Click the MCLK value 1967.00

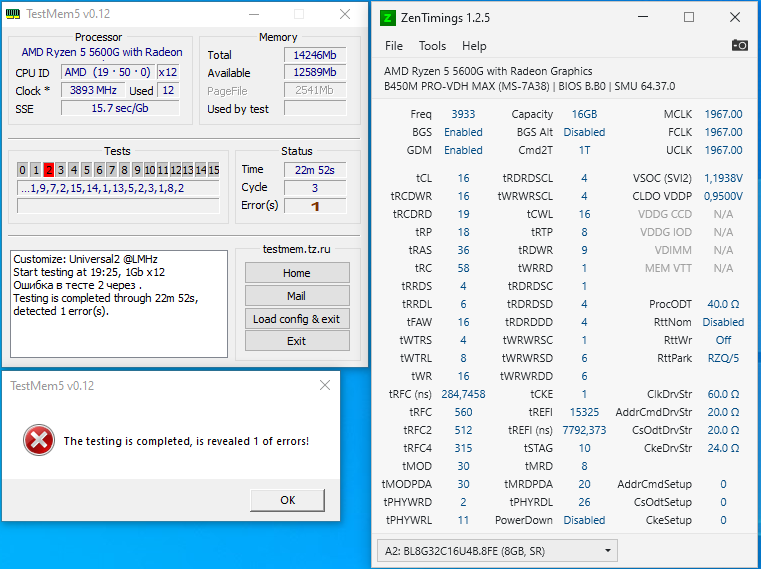(723, 114)
